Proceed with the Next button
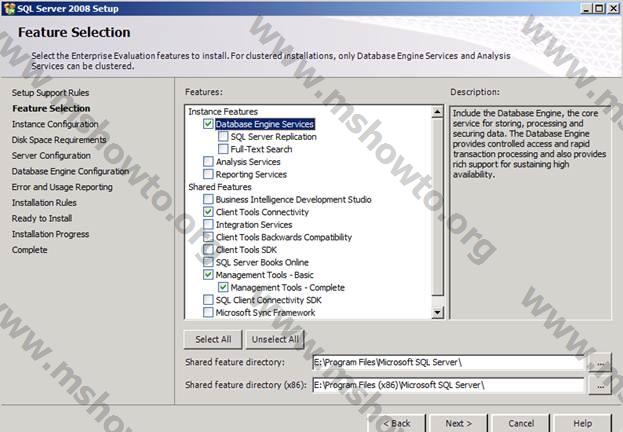 [x=459, y=423]
